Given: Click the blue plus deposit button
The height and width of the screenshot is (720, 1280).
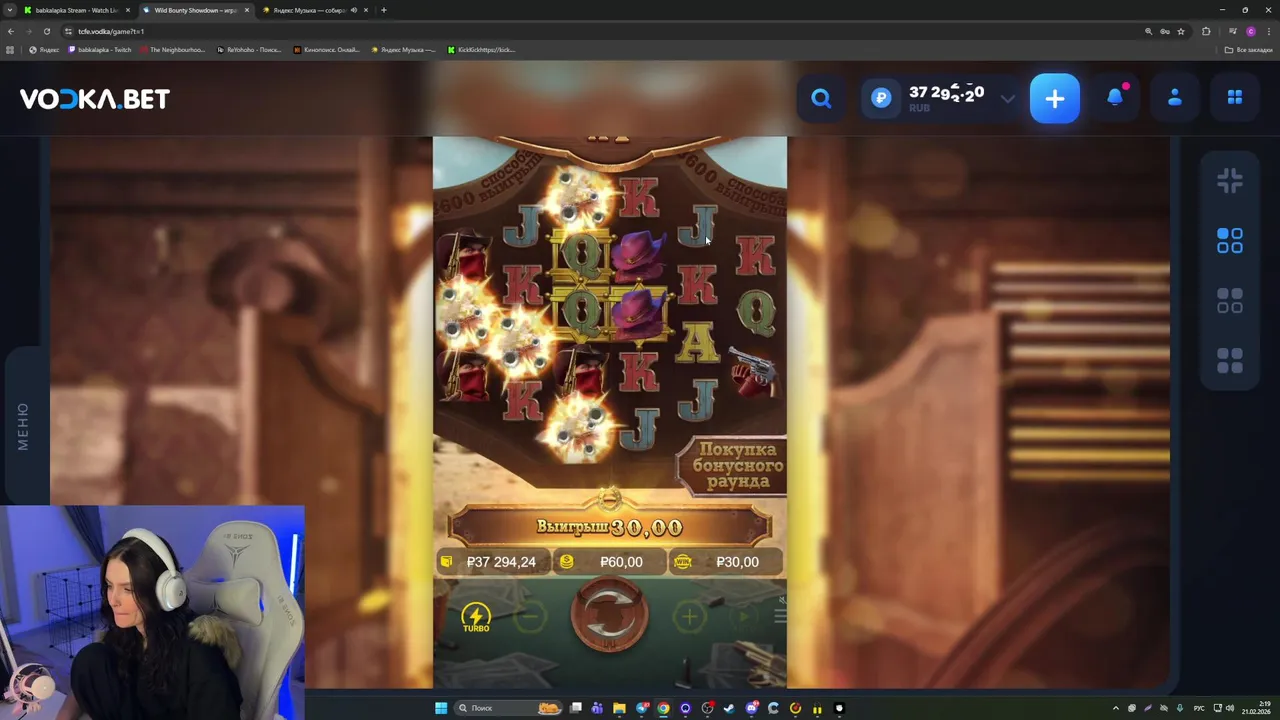Looking at the screenshot, I should [x=1055, y=98].
